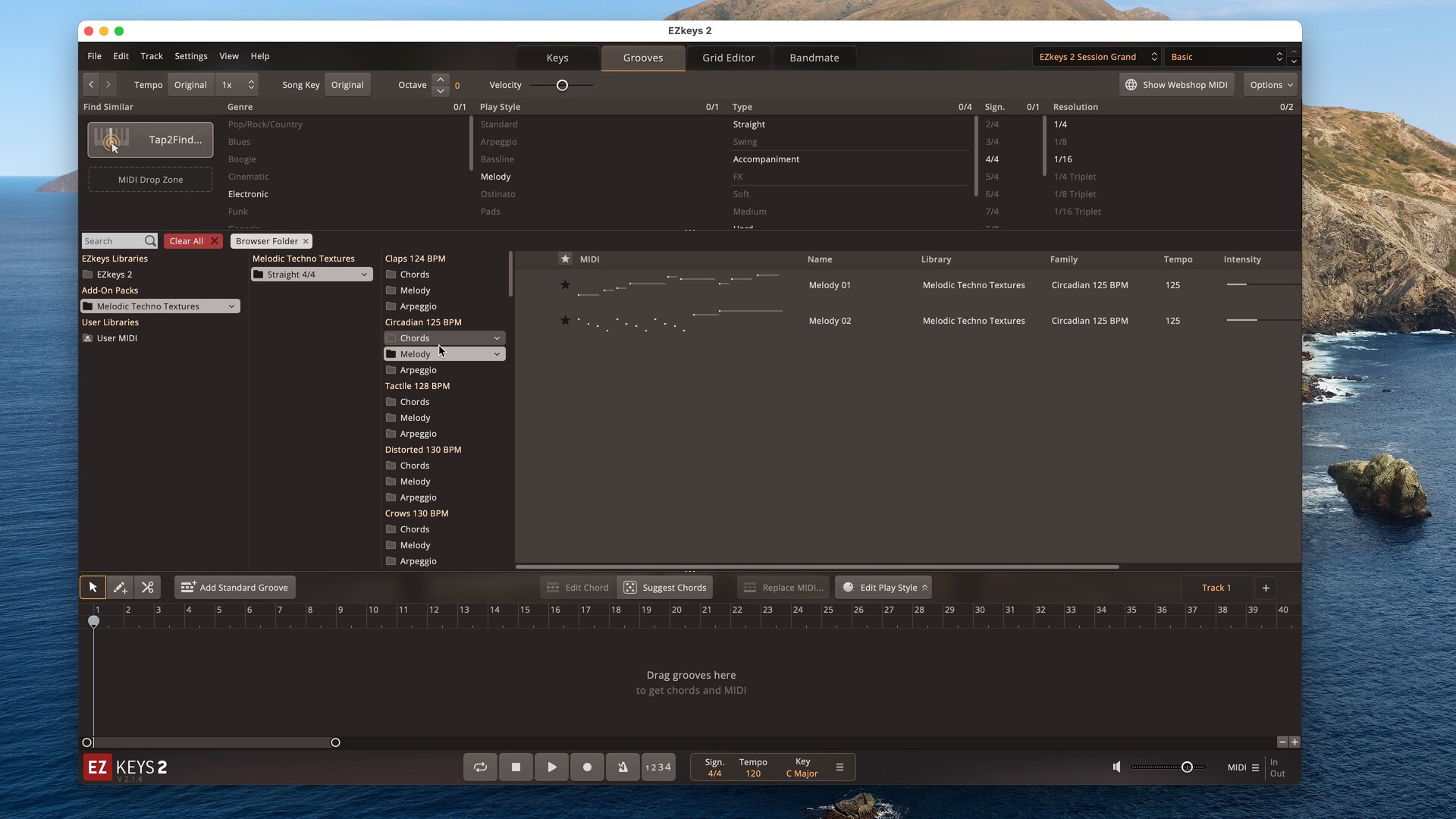Click the speaker volume icon
The image size is (1456, 819).
pos(1116,767)
